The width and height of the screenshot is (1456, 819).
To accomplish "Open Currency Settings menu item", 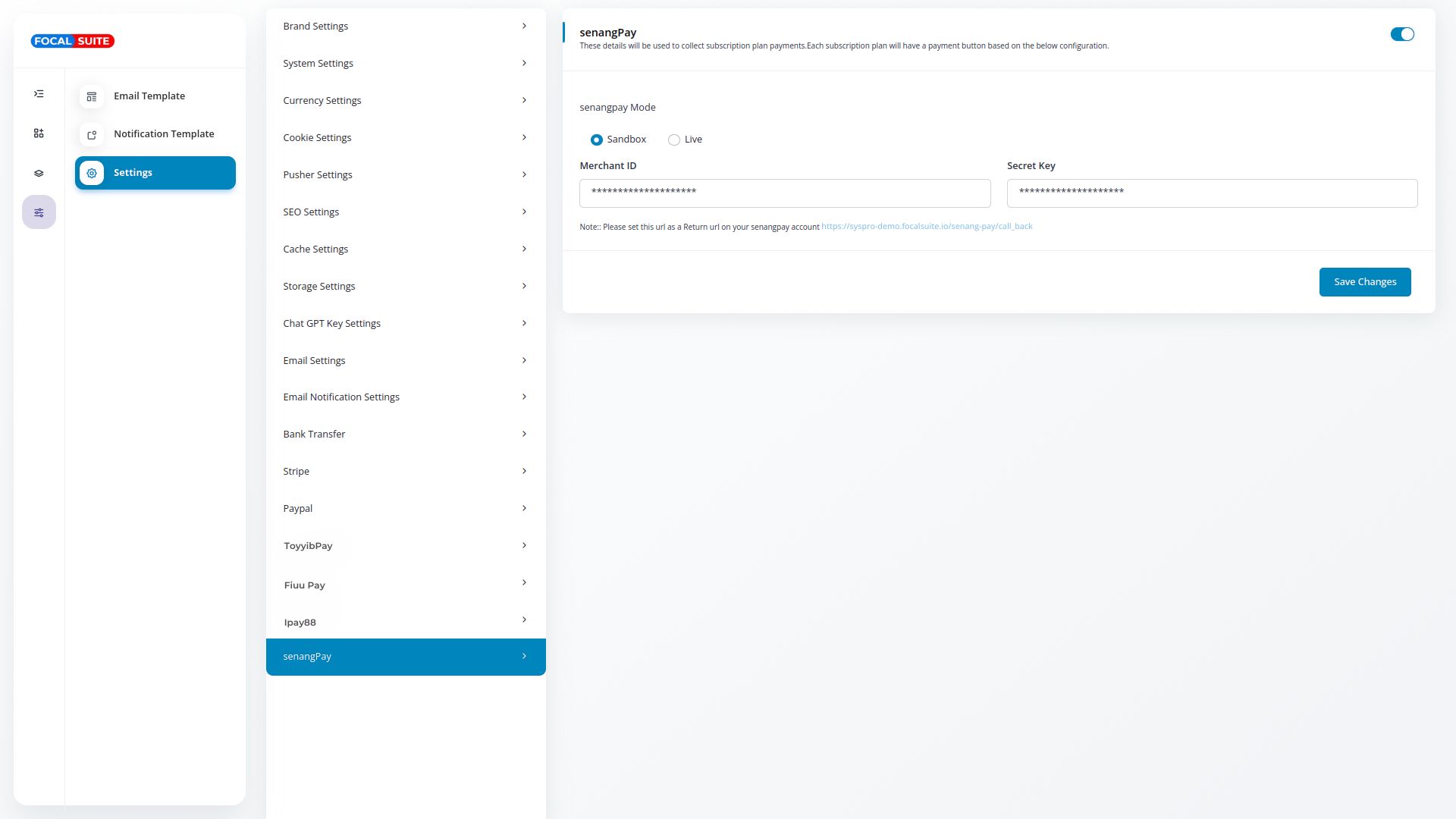I will (322, 100).
